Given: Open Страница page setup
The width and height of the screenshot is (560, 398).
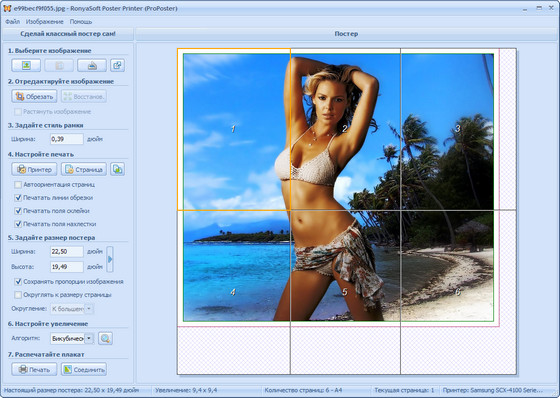Looking at the screenshot, I should pyautogui.click(x=84, y=169).
